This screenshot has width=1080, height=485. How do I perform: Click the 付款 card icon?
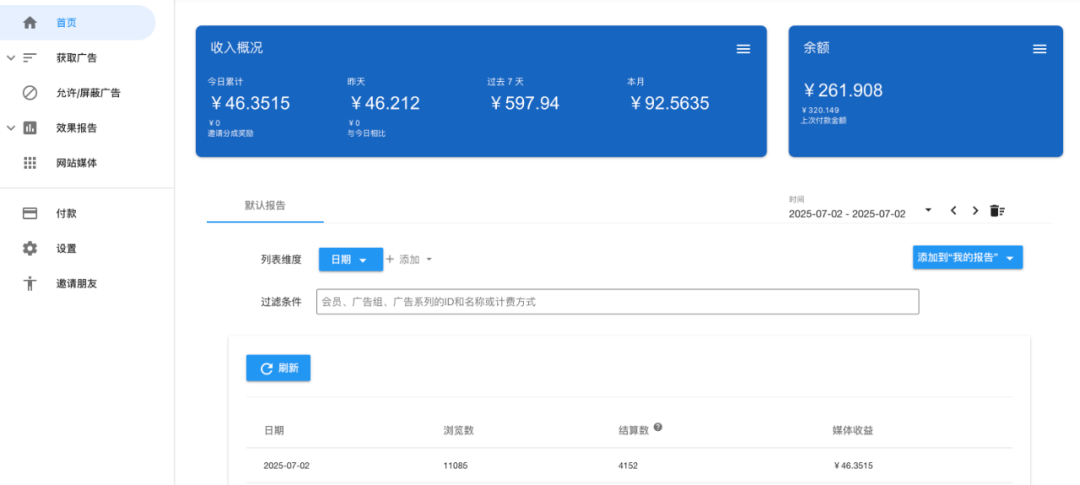[x=30, y=214]
